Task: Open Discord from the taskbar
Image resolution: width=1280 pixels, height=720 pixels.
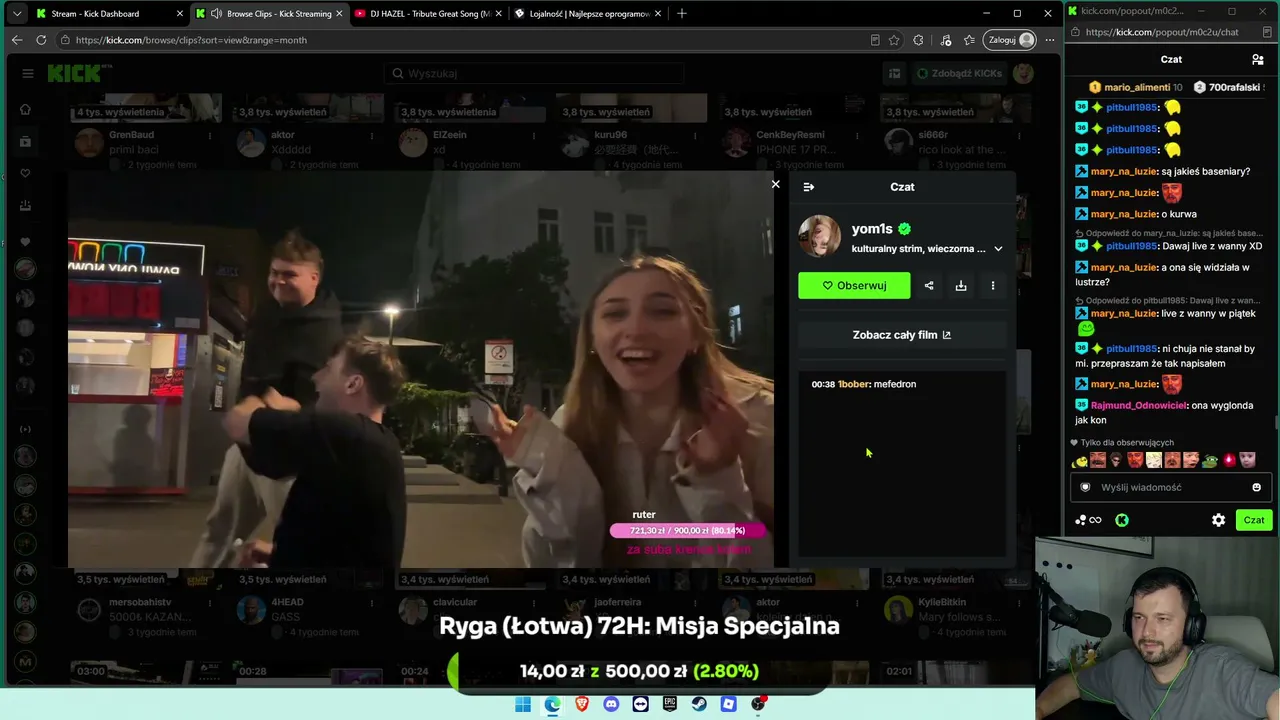Action: [x=611, y=704]
